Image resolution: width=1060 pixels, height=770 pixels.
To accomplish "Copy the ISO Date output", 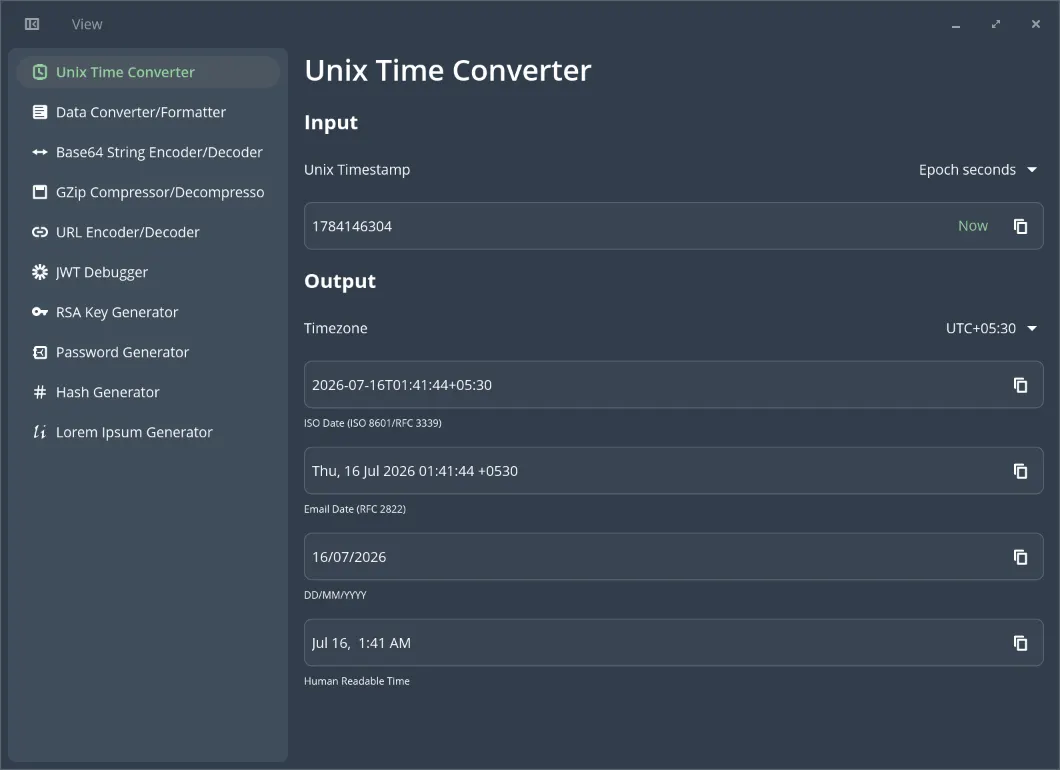I will [1020, 385].
